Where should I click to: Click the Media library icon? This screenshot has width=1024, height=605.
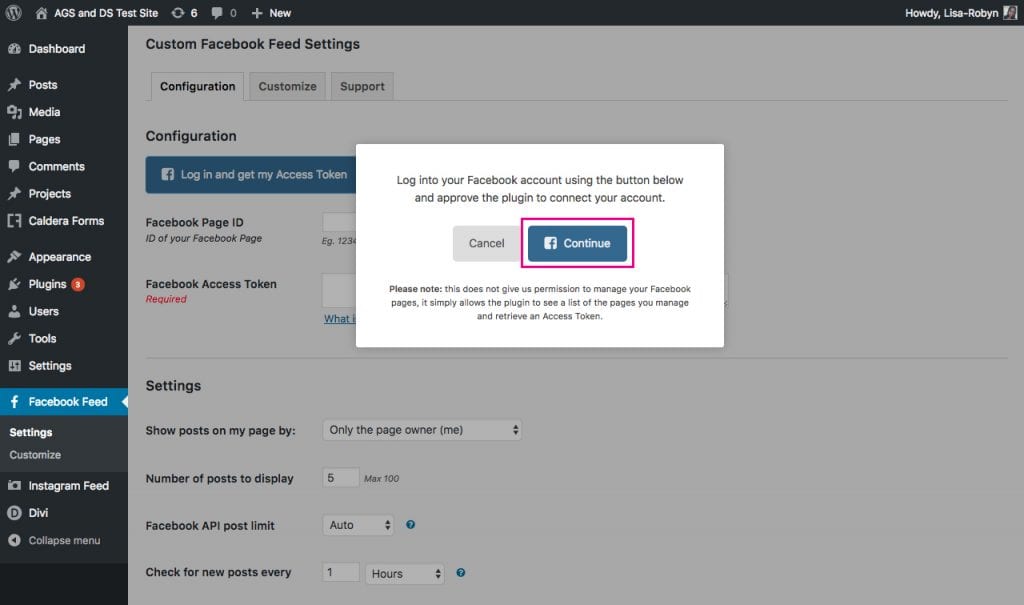pos(14,112)
